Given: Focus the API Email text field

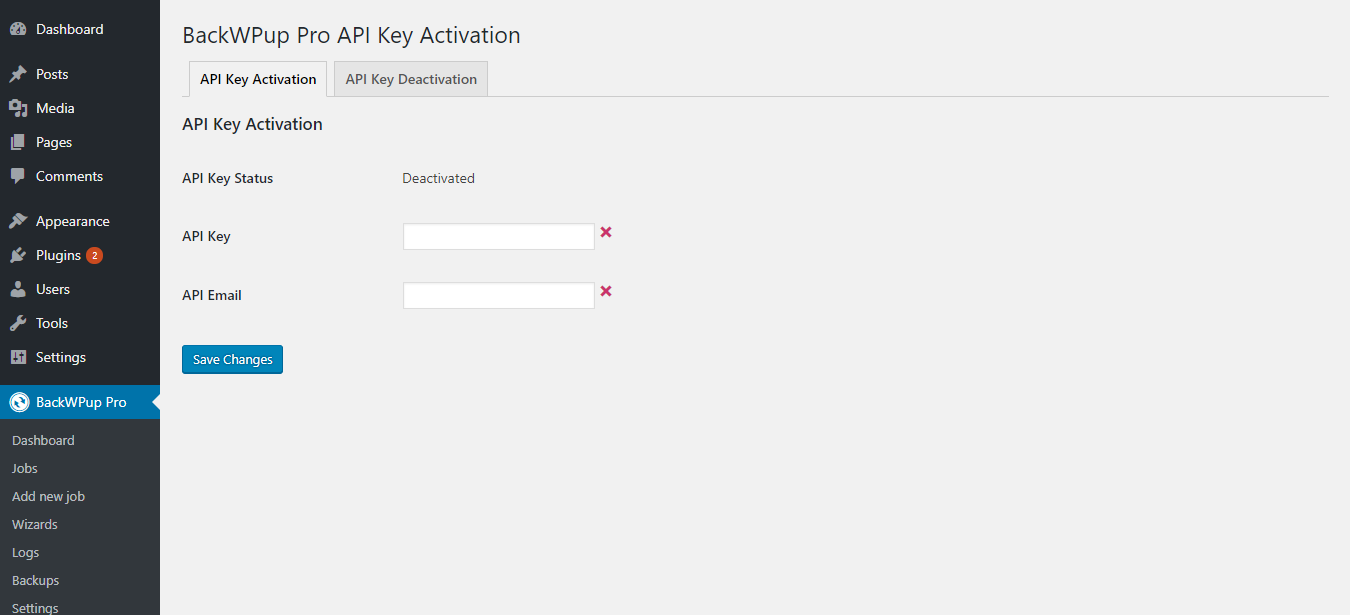Looking at the screenshot, I should [x=499, y=296].
